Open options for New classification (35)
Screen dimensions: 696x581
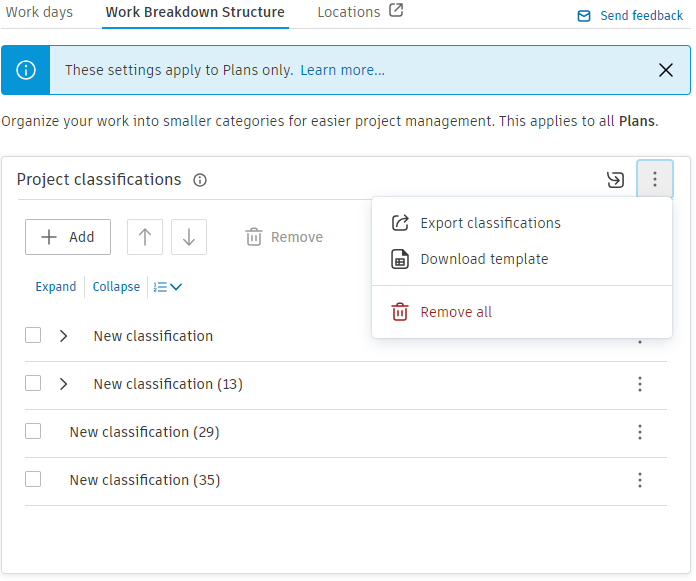click(x=640, y=480)
